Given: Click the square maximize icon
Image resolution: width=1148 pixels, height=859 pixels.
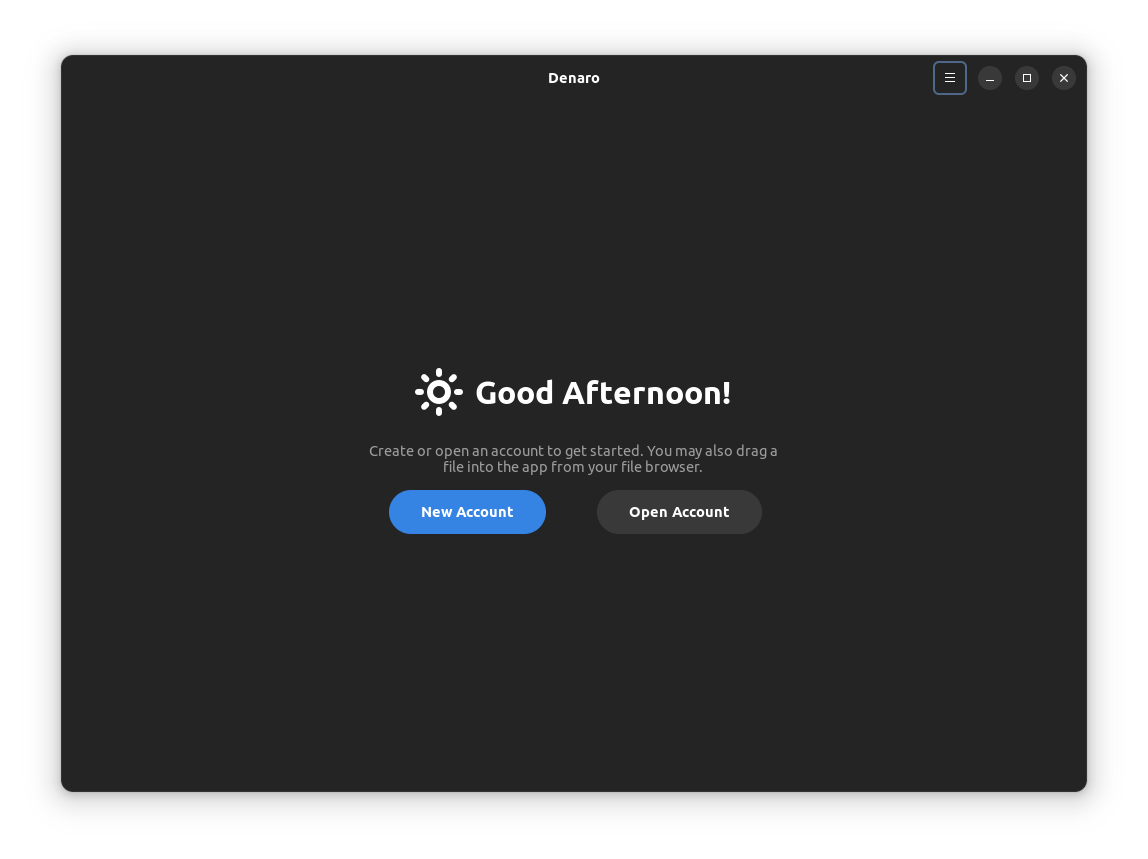Looking at the screenshot, I should (x=1027, y=78).
